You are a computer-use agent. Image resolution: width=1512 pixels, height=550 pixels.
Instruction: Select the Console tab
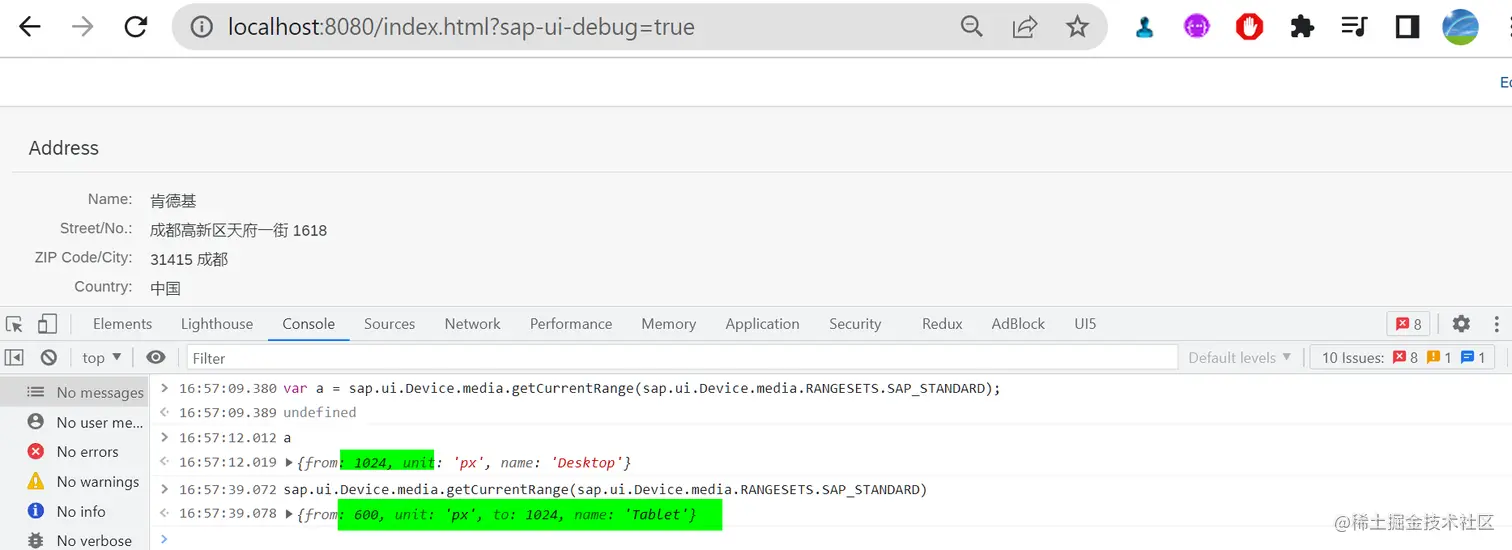click(308, 324)
